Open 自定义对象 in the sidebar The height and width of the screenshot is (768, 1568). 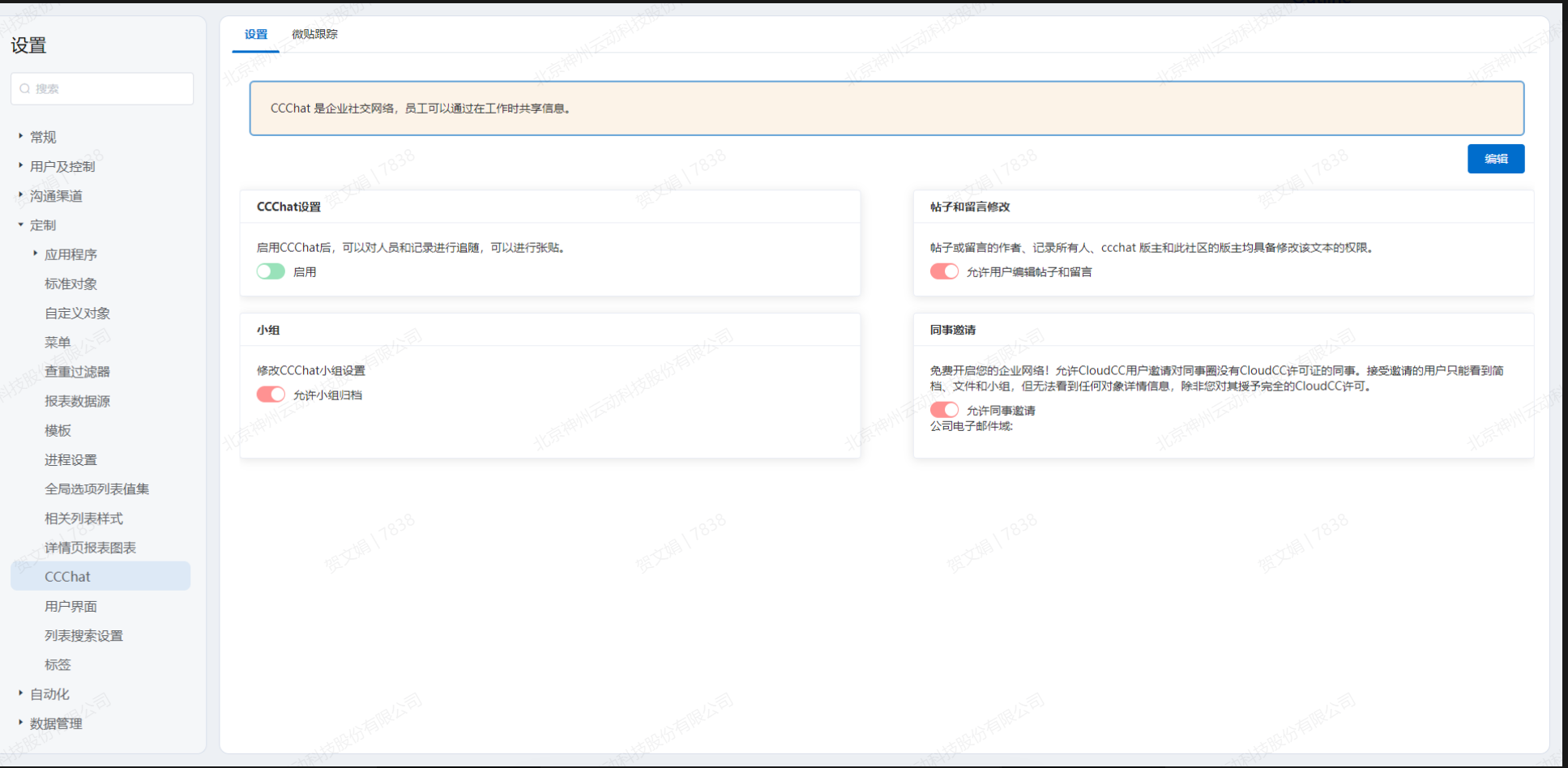tap(77, 313)
